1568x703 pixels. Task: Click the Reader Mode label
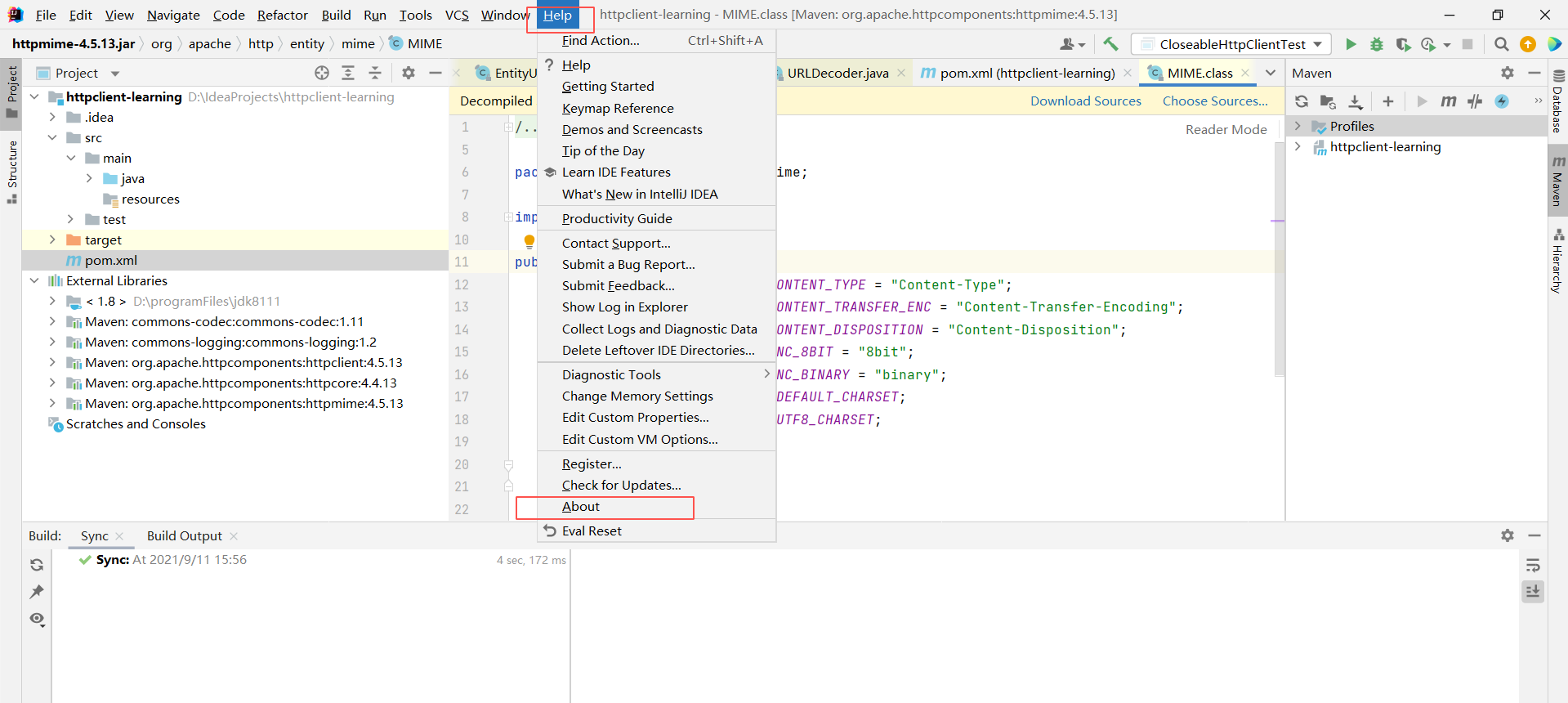tap(1226, 129)
